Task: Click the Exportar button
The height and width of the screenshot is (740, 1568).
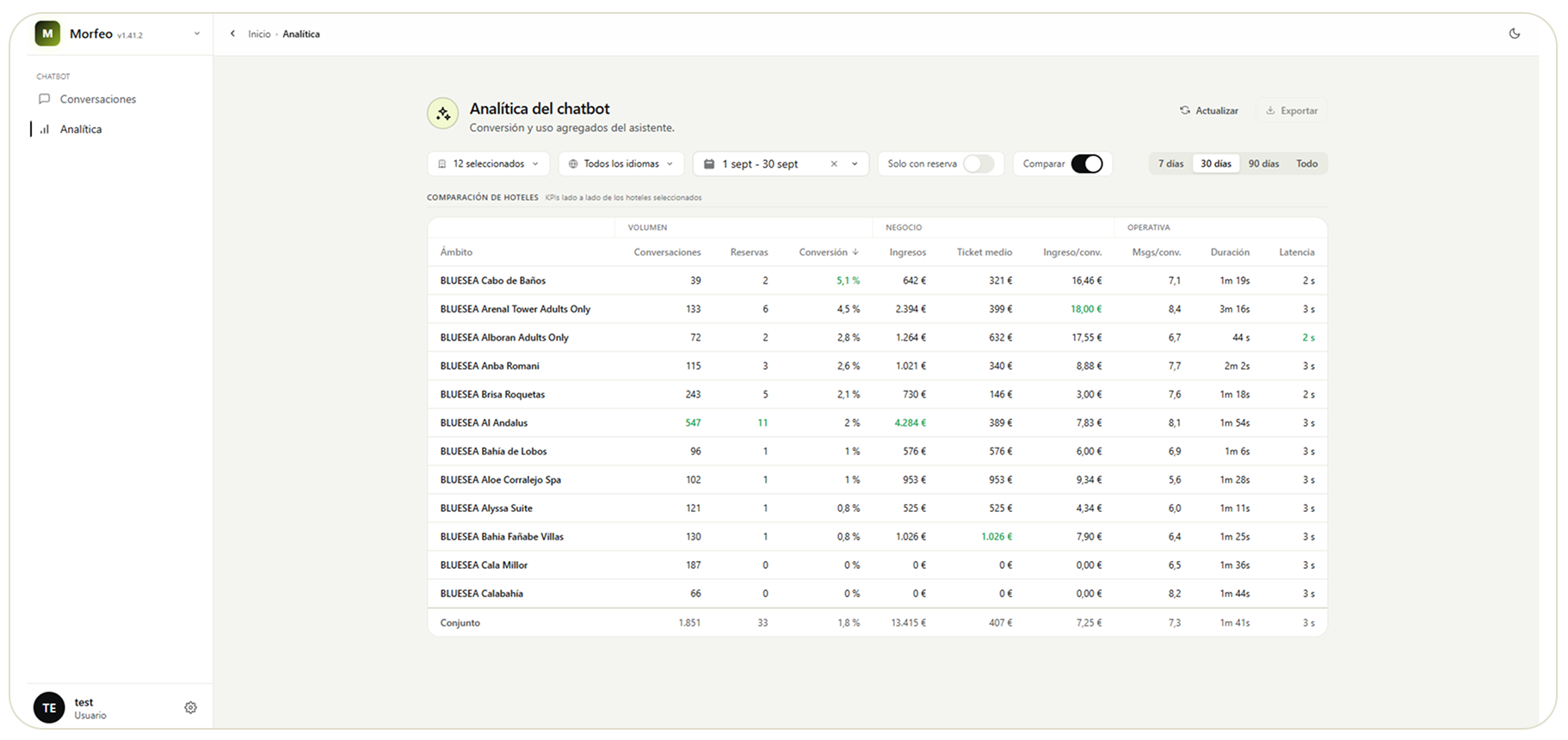Action: [x=1292, y=110]
